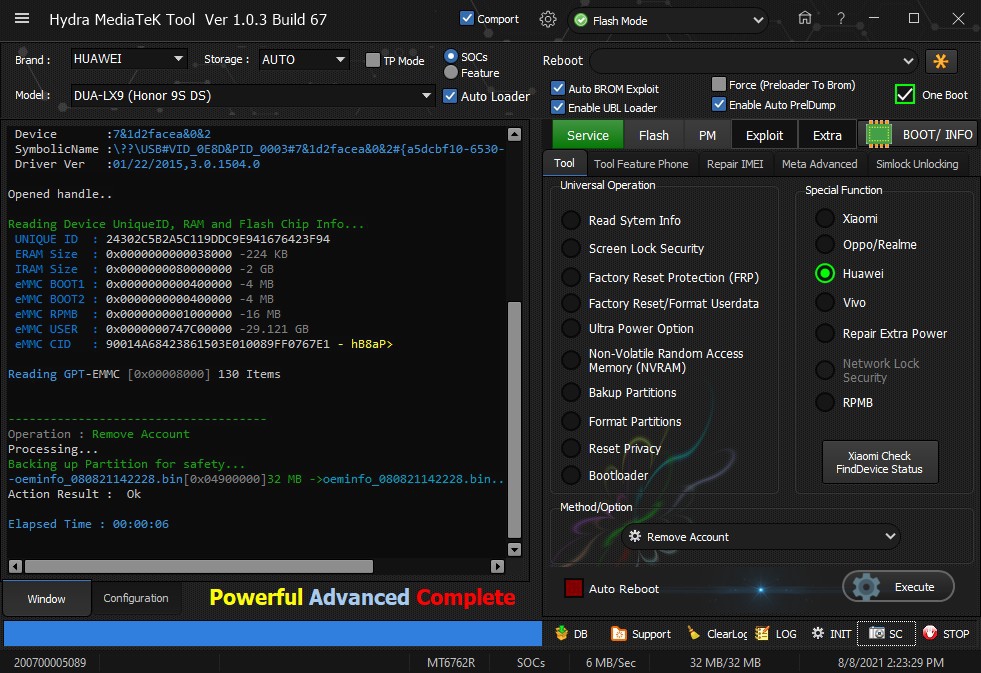This screenshot has height=673, width=981.
Task: Switch to the Flash tab
Action: [654, 135]
